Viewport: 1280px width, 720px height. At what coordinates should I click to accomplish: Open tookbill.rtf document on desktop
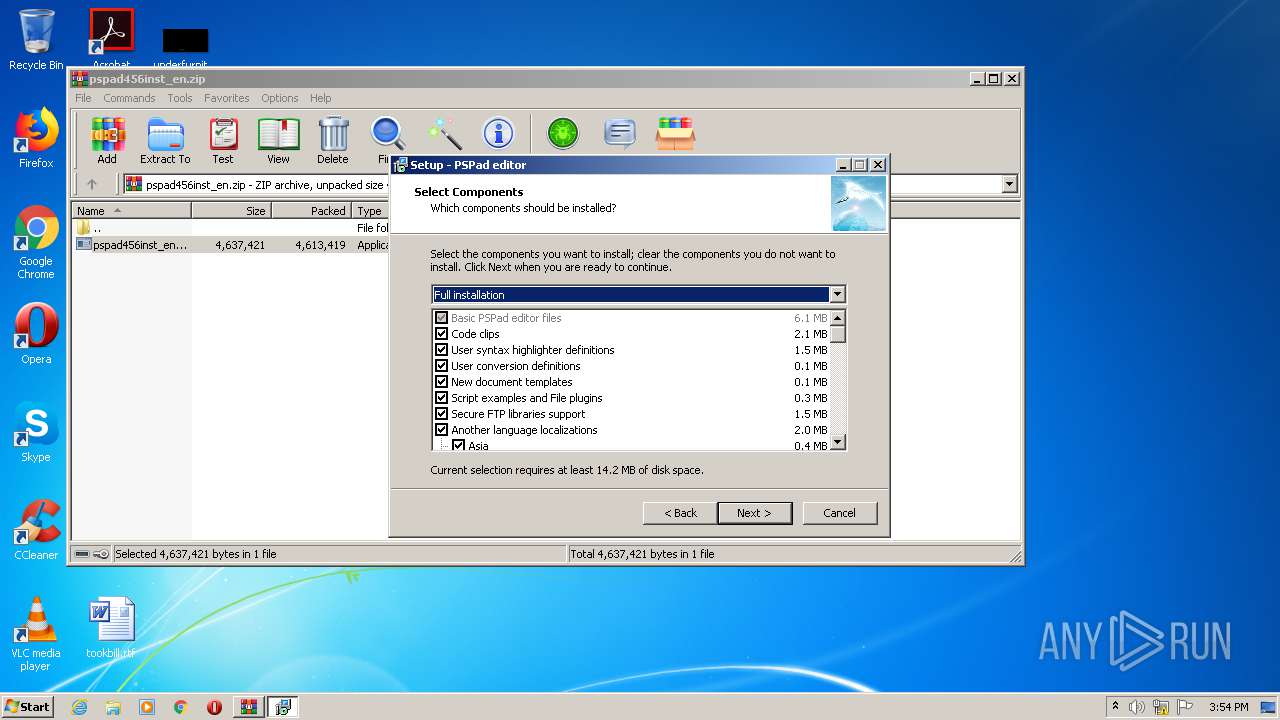[x=111, y=628]
